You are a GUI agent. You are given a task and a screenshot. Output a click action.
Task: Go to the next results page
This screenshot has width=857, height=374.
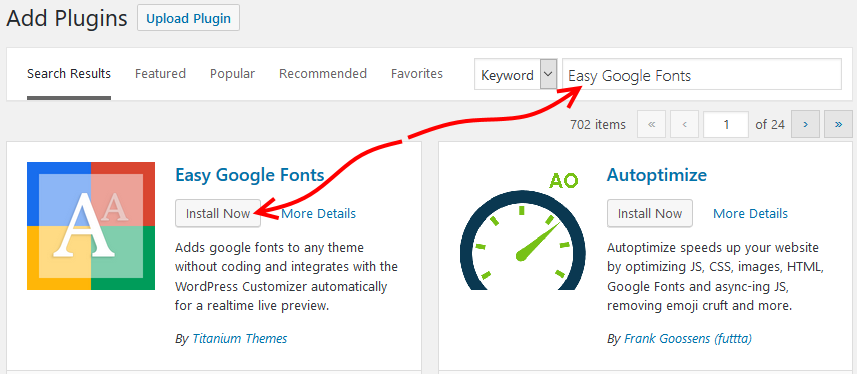tap(805, 125)
